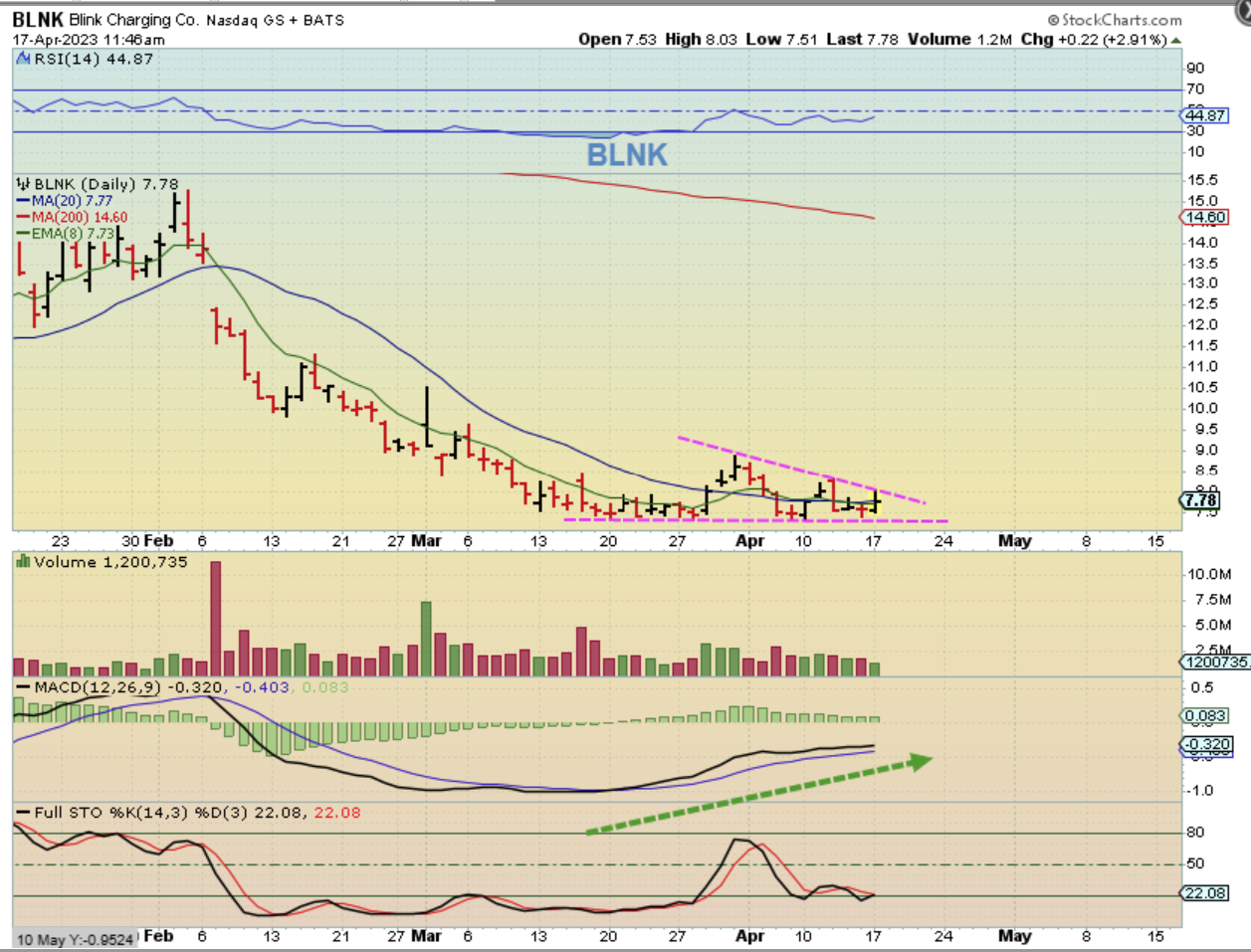The height and width of the screenshot is (952, 1251).
Task: Click the red 14.60 price axis tag
Action: pos(1205,217)
